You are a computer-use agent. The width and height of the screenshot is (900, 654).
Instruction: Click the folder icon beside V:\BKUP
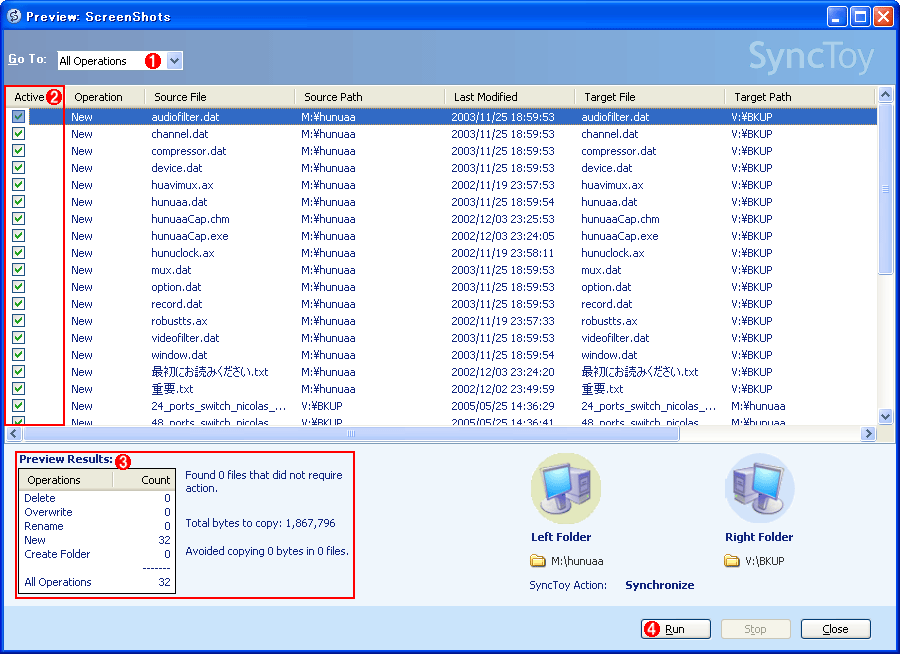coord(732,561)
